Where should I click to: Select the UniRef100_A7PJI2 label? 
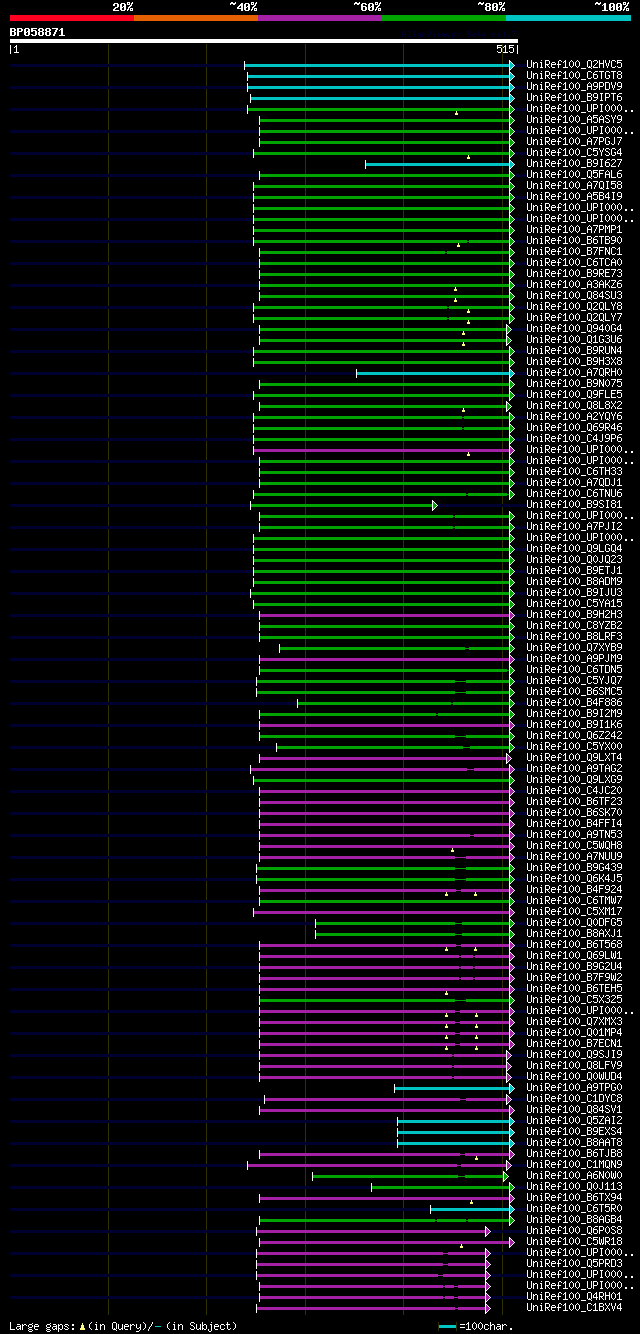click(x=574, y=526)
